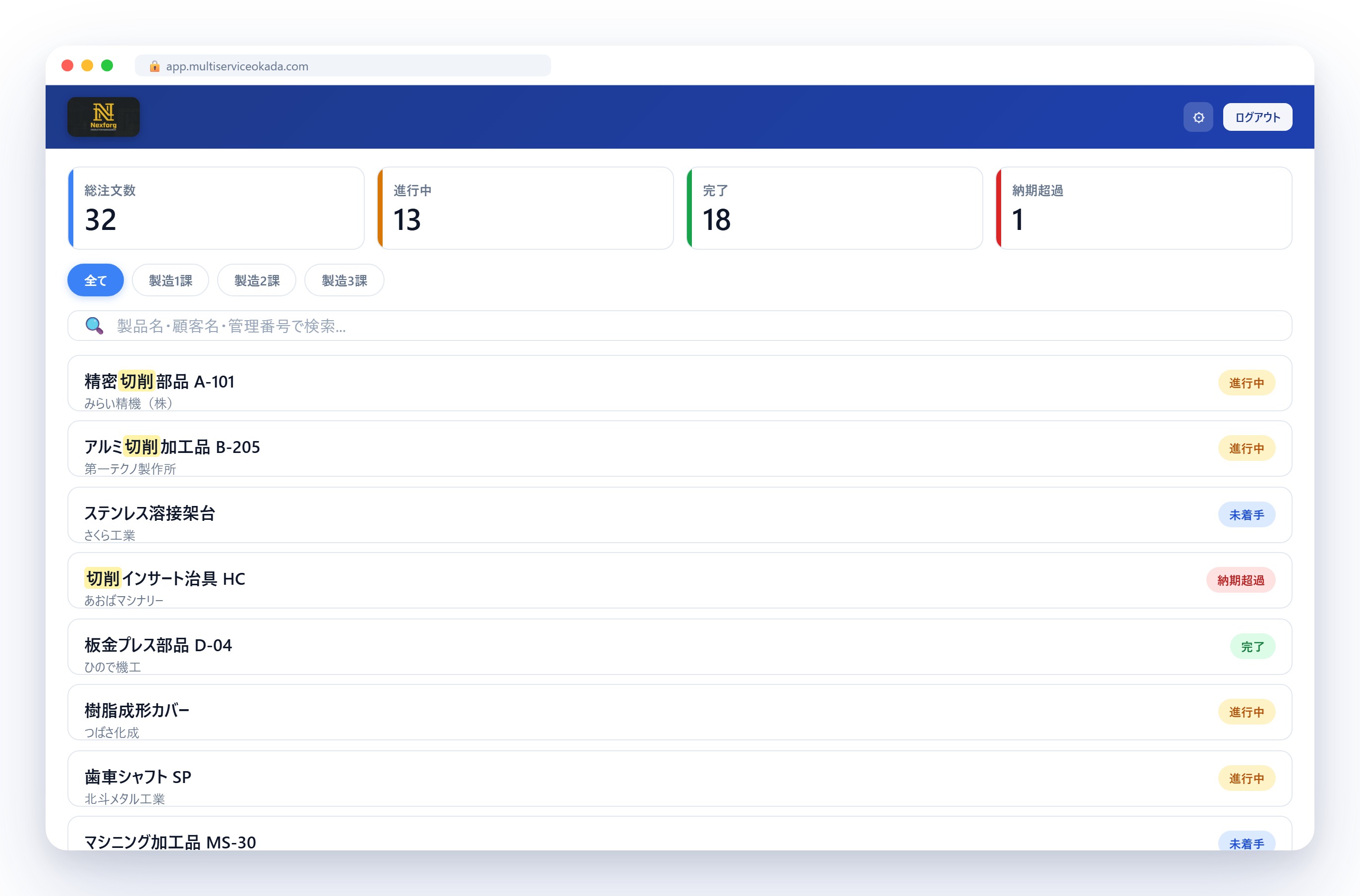Screen dimensions: 1360x896
Task: Click the search magnifier icon
Action: pos(94,326)
